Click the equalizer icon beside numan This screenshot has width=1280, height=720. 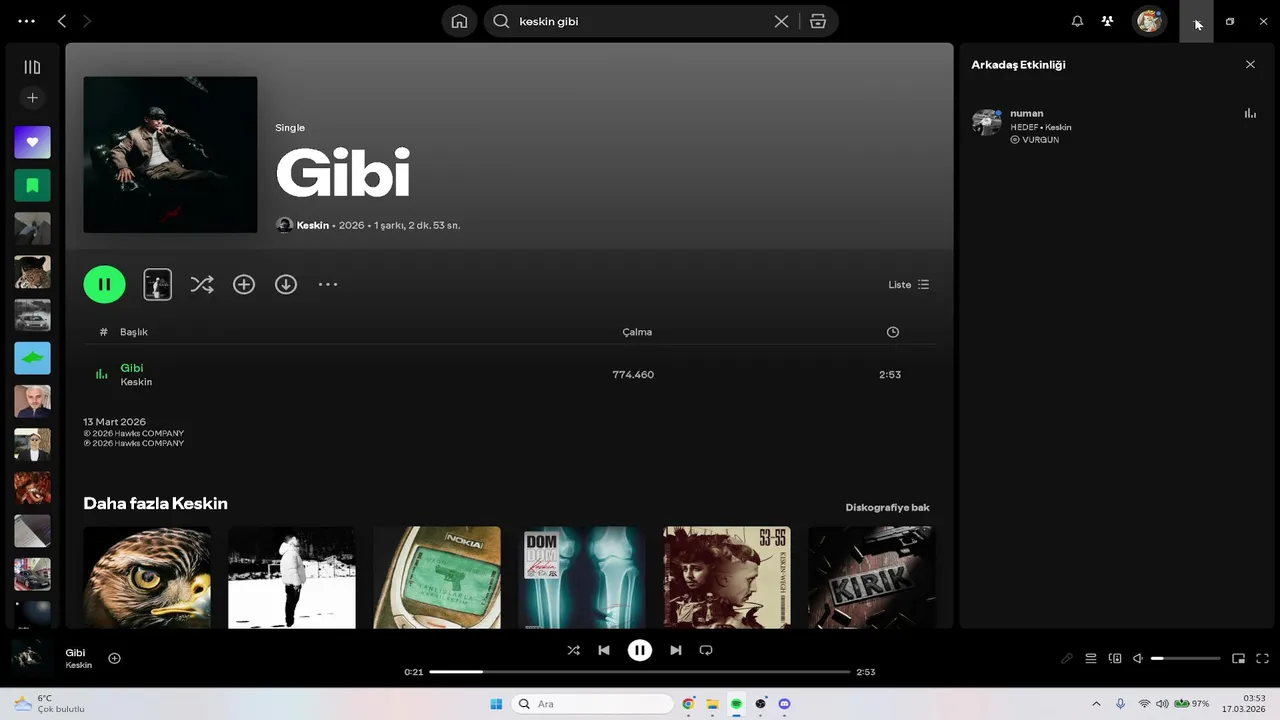tap(1250, 114)
